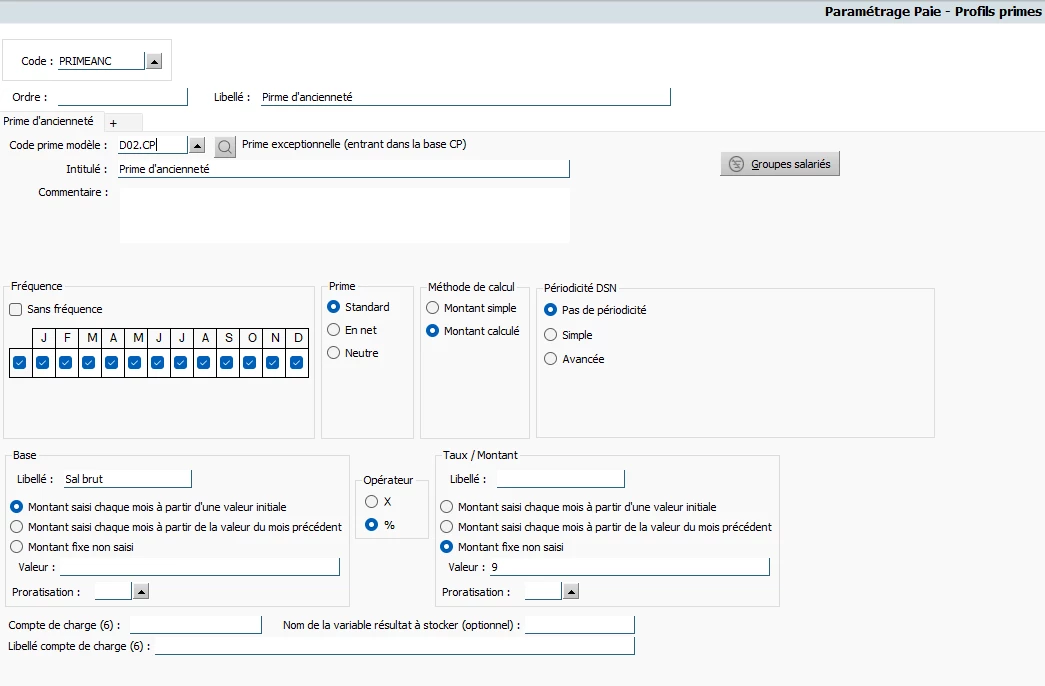Uncheck the D month checkbox
1045x686 pixels.
point(297,363)
